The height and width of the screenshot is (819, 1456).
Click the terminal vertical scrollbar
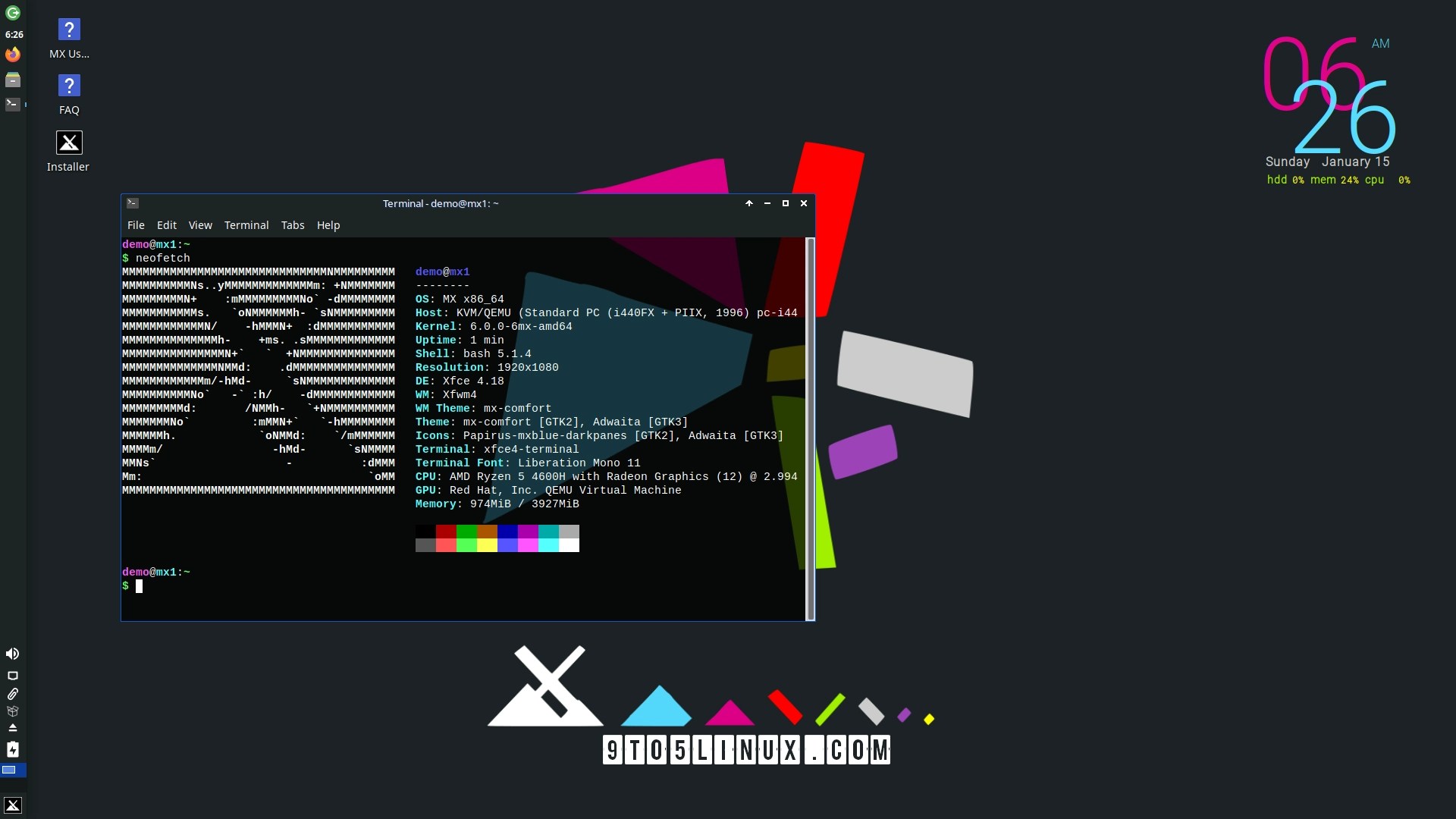[811, 428]
